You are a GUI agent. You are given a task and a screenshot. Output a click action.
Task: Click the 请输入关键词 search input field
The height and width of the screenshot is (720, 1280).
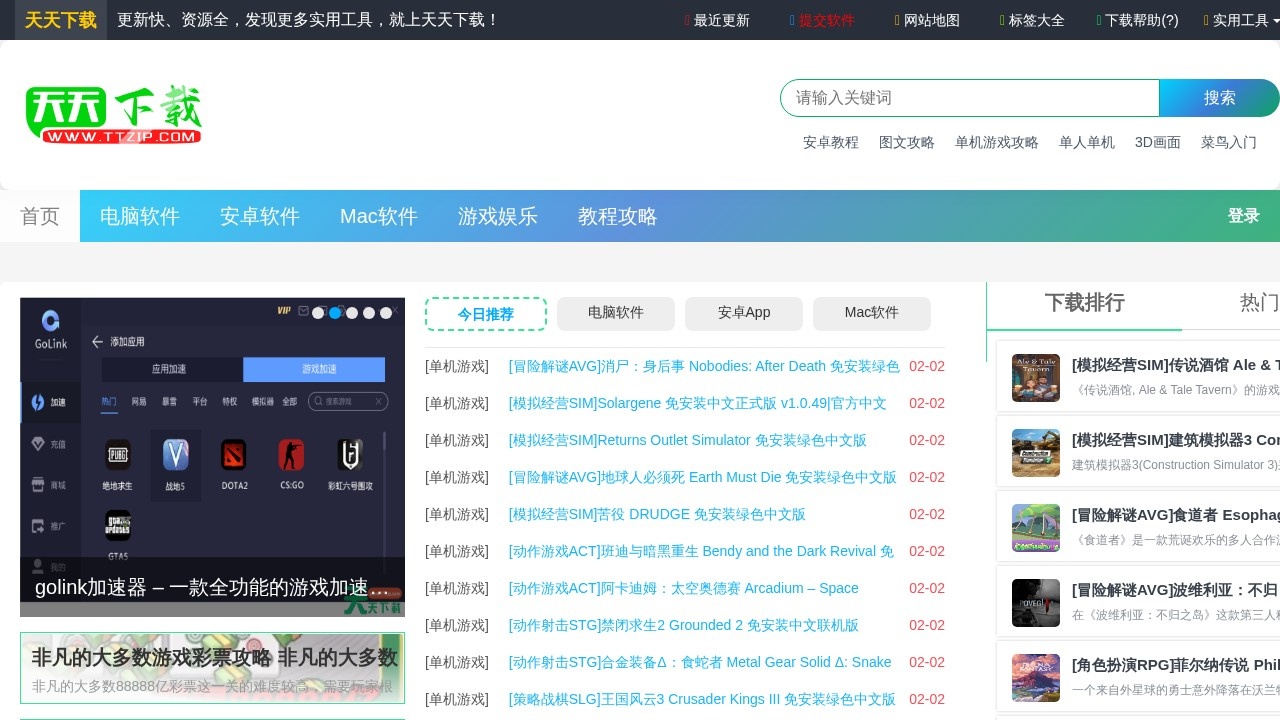[969, 98]
